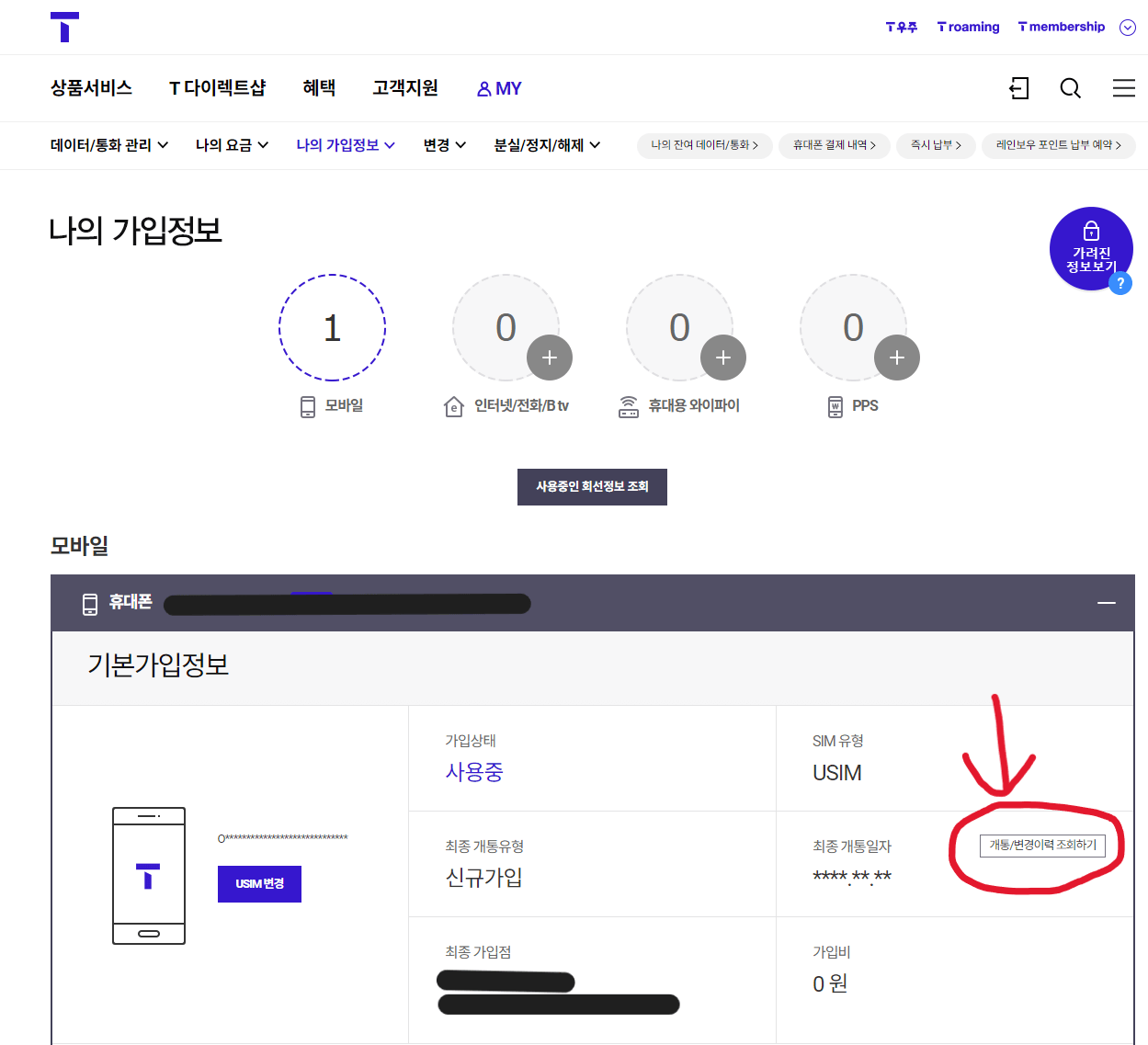Click the plus icon beside PPS
Image resolution: width=1148 pixels, height=1045 pixels.
coord(897,358)
